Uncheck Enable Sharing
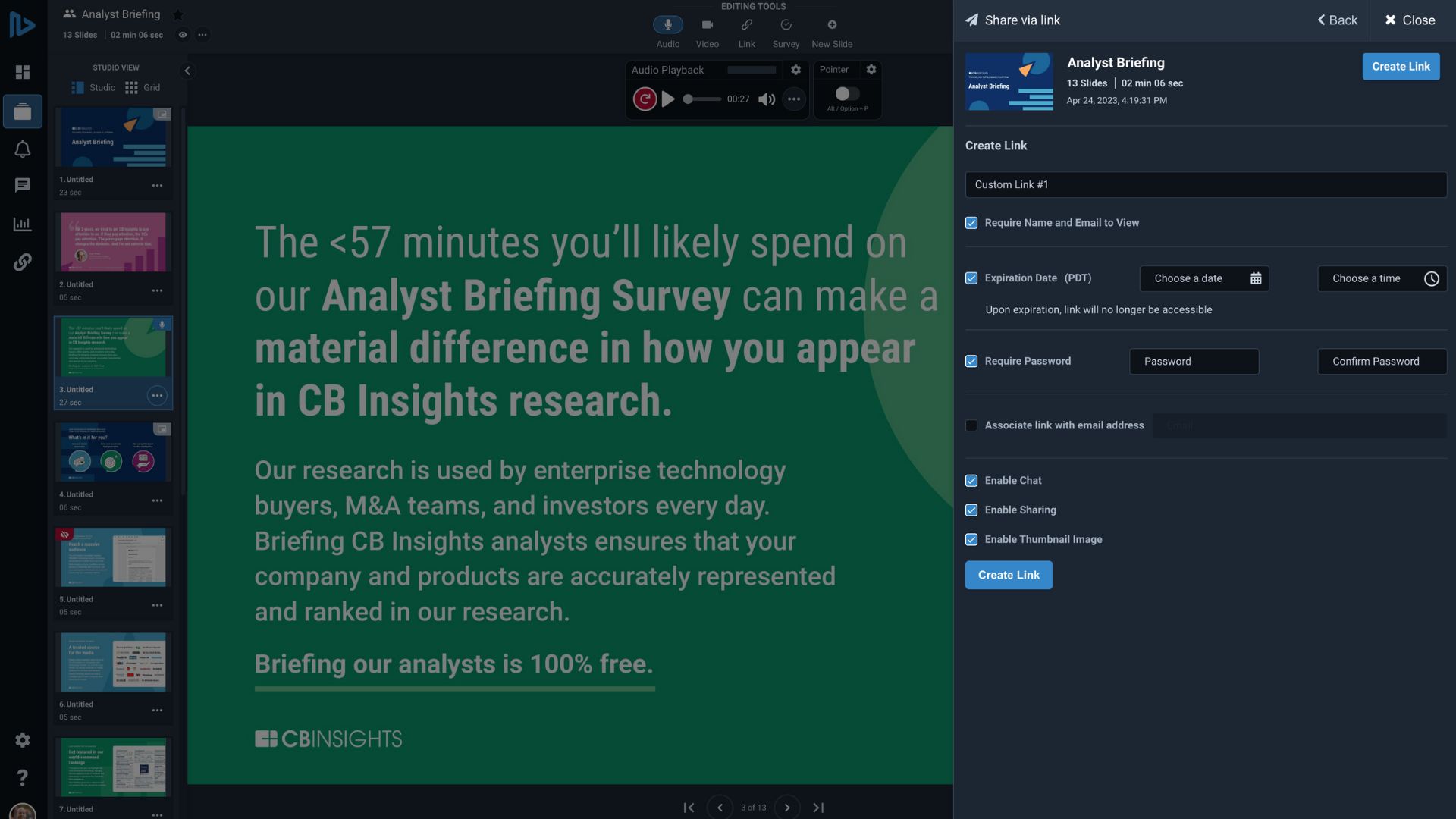 [971, 510]
